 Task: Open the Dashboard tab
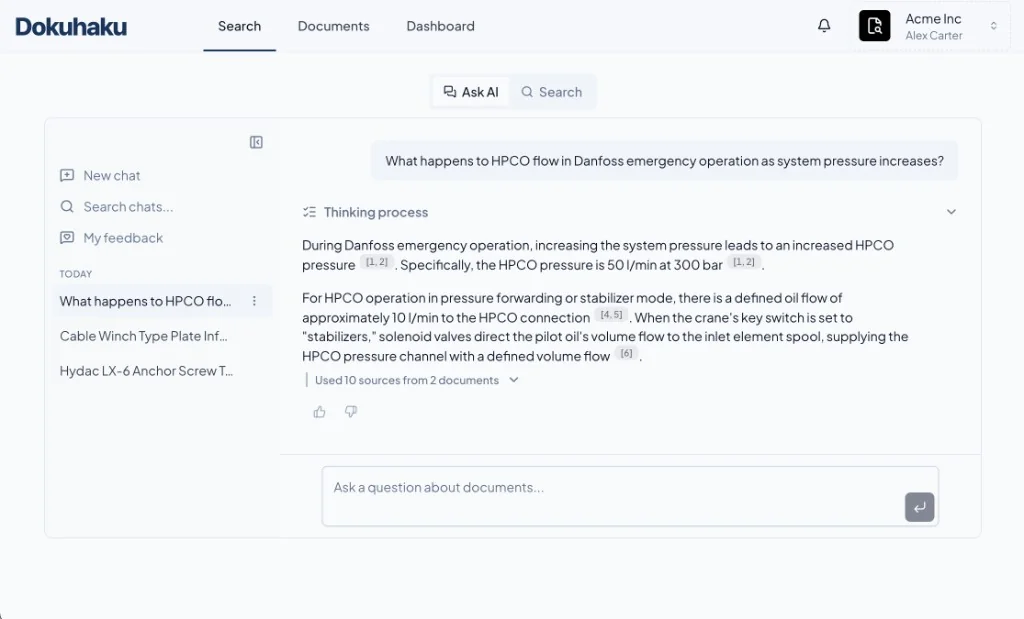[440, 26]
